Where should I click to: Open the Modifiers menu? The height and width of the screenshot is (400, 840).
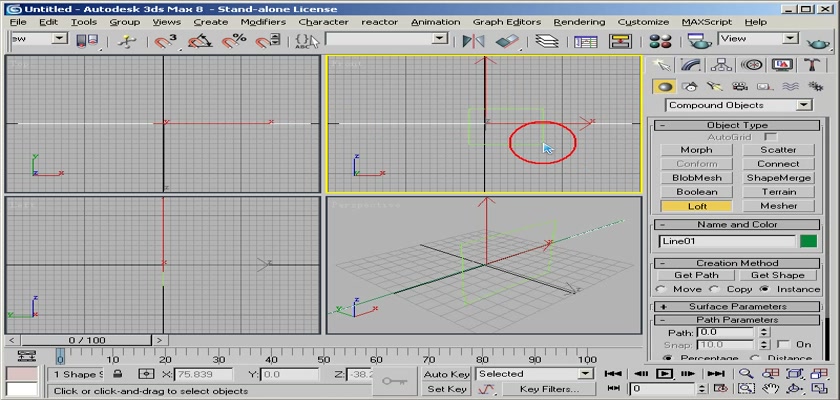[x=263, y=21]
